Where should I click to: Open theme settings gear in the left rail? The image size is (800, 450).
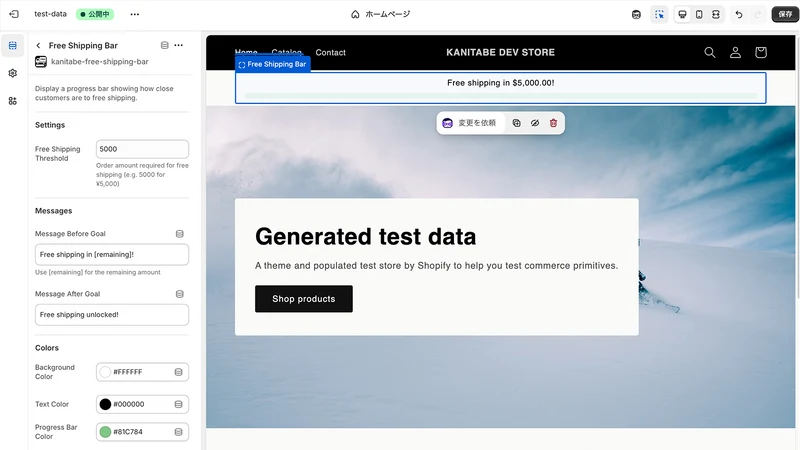pos(13,73)
